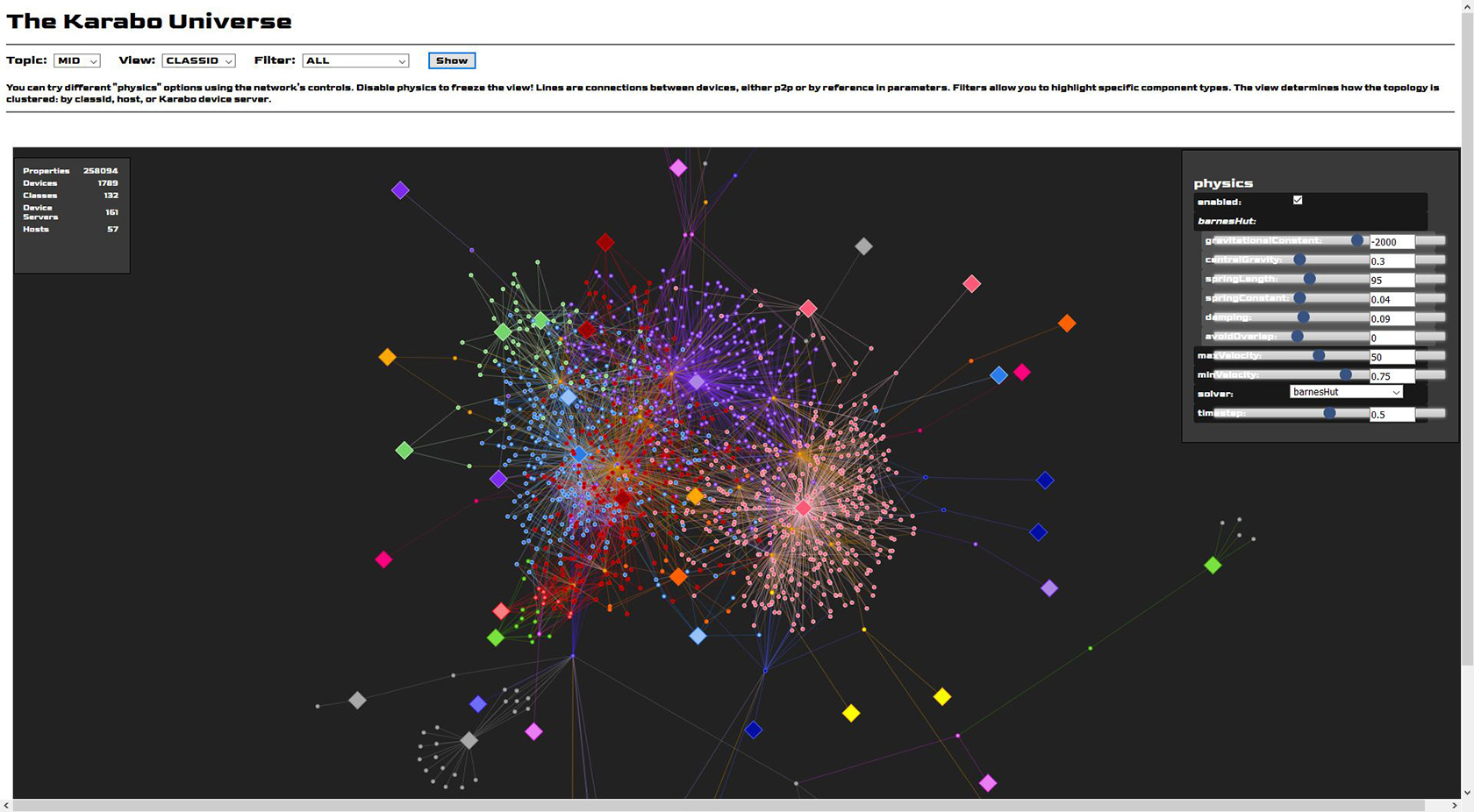Select the violet diamond hub of the purple cluster
1474x812 pixels.
click(x=697, y=382)
